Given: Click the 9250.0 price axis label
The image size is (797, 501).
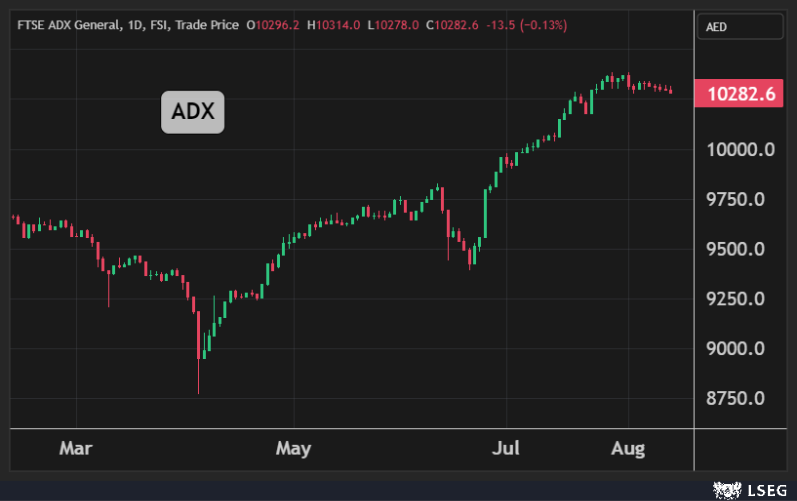Looking at the screenshot, I should tap(736, 299).
